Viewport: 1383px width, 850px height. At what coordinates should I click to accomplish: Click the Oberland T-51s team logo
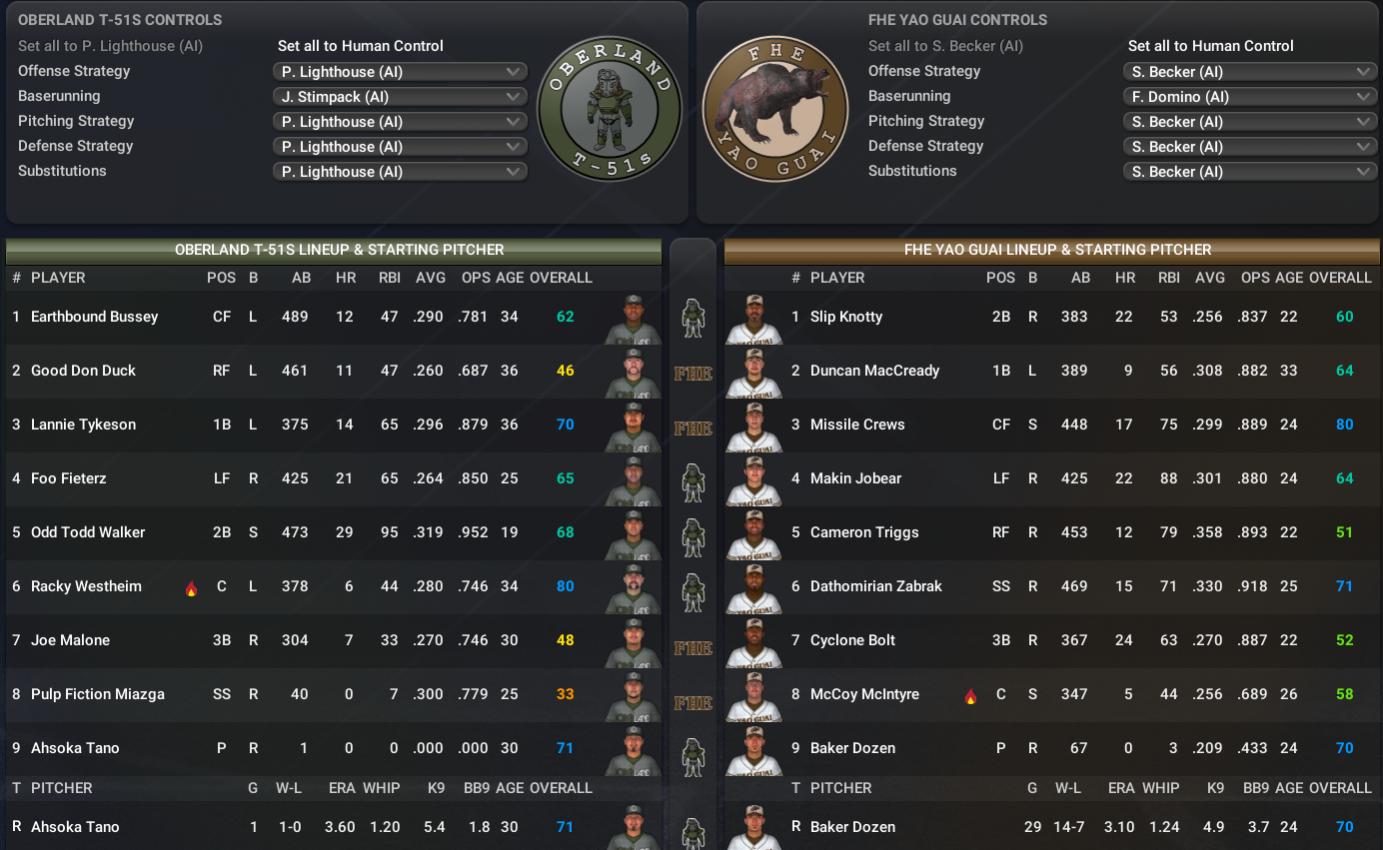coord(609,109)
